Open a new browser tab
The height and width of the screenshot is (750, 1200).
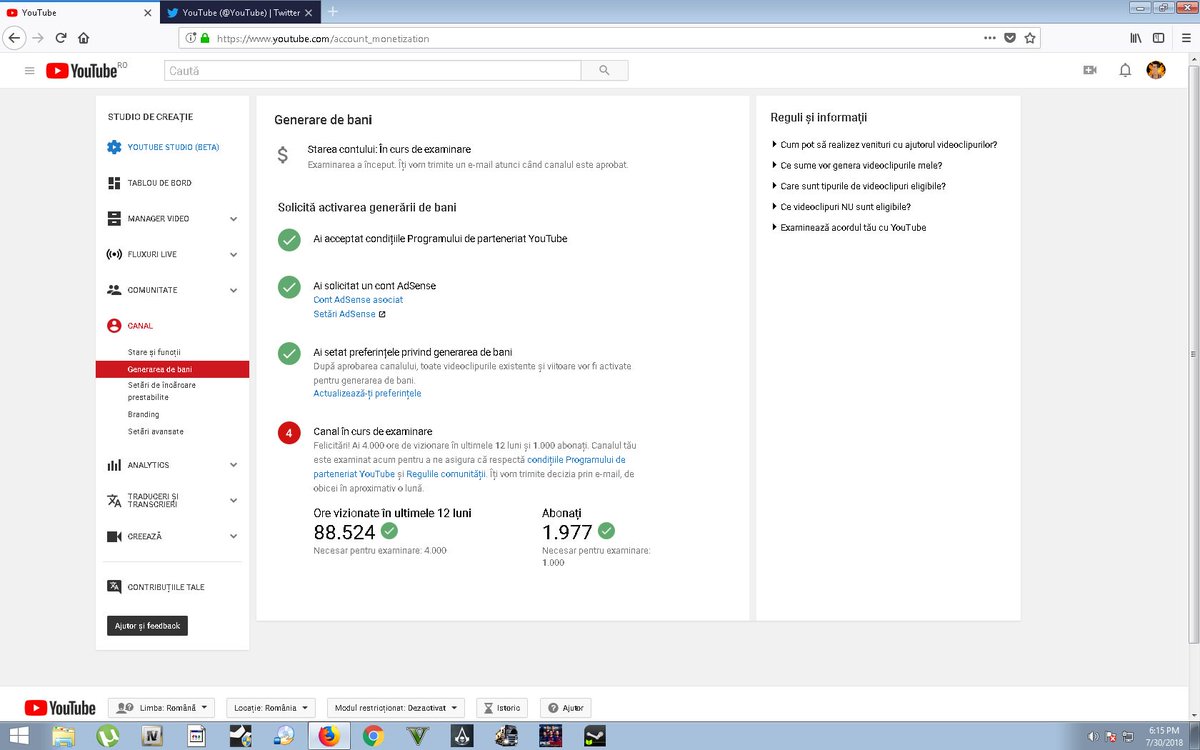pyautogui.click(x=333, y=12)
